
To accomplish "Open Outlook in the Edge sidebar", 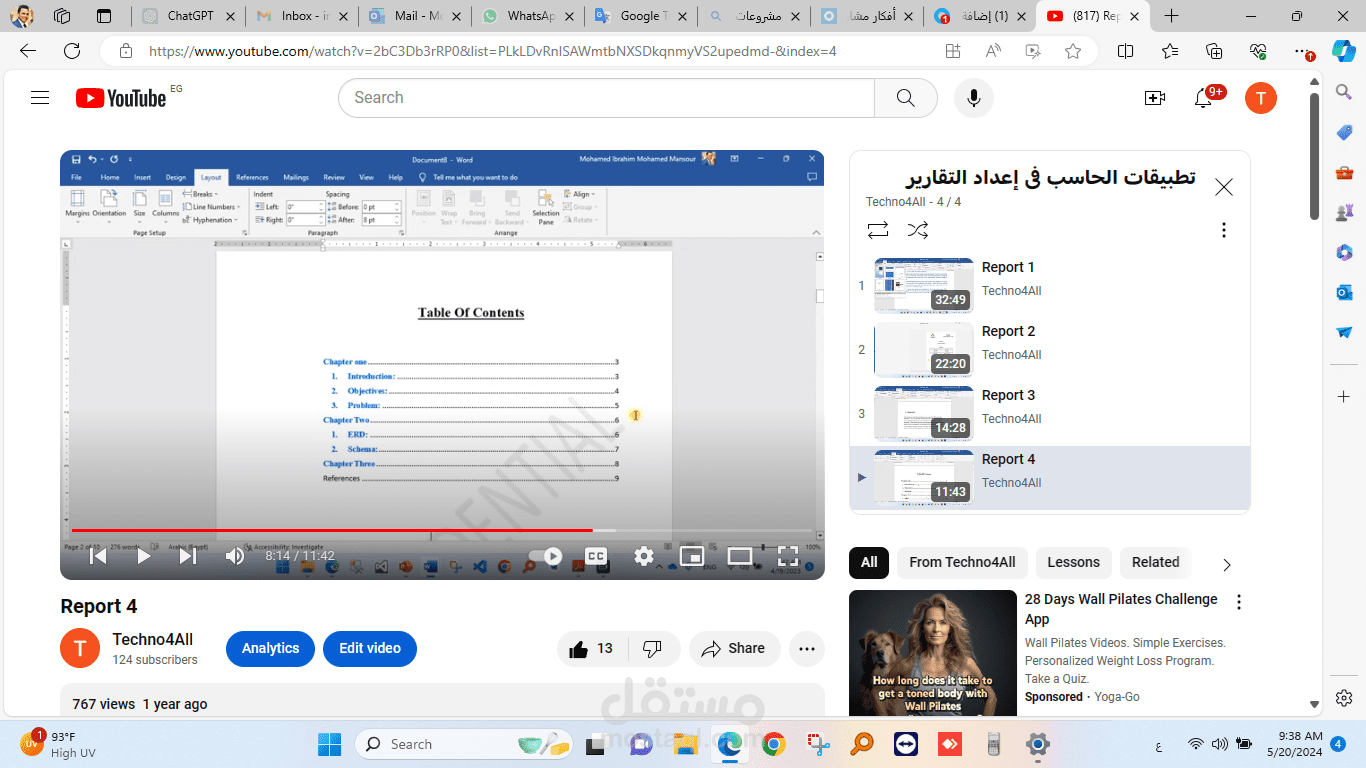I will (1344, 292).
